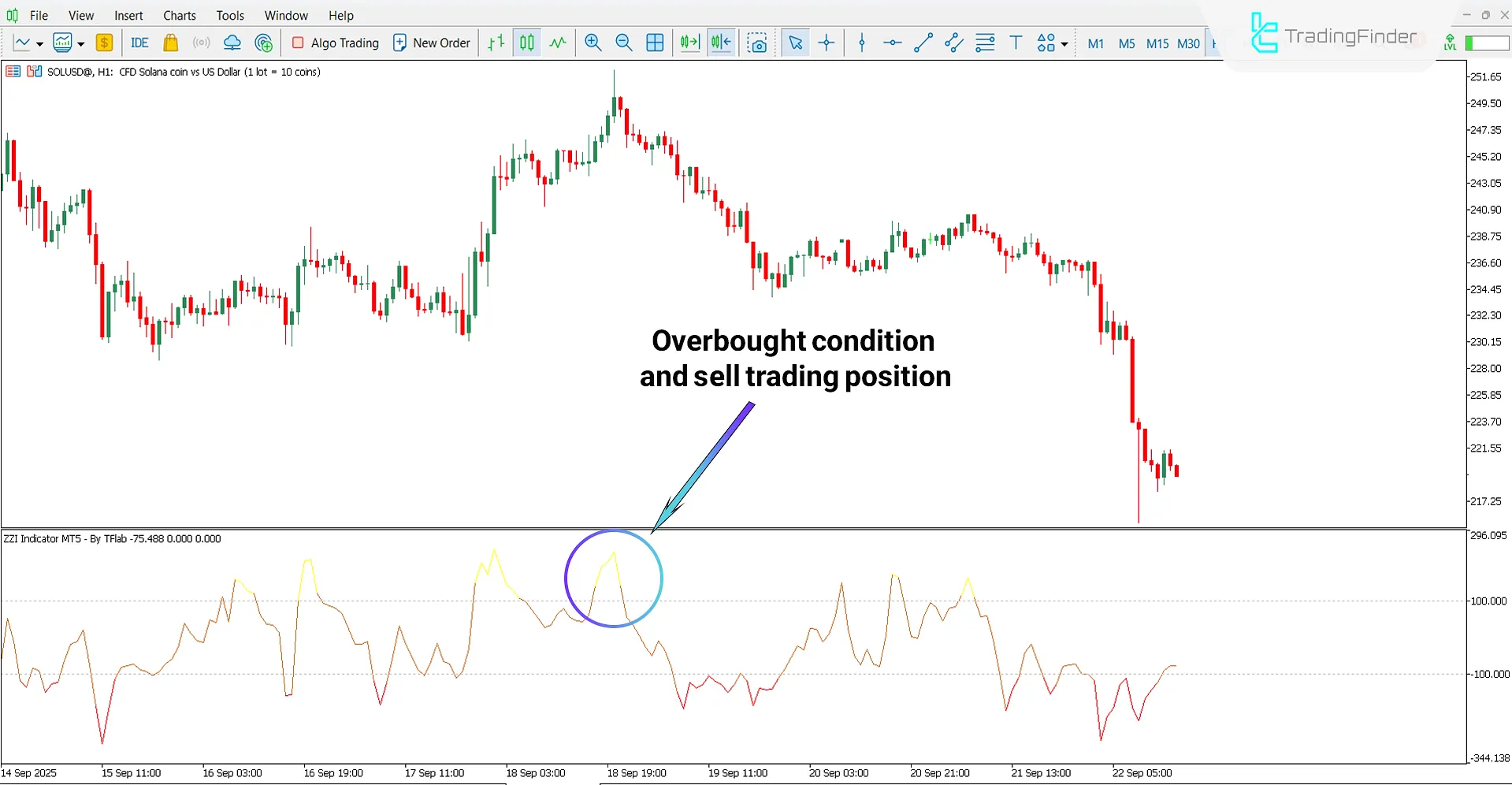
Task: Toggle Algo Trading on
Action: pos(335,43)
